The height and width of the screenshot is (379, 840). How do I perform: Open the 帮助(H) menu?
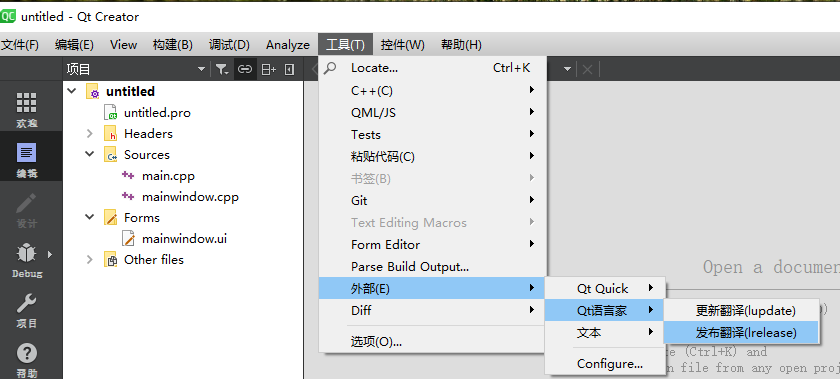coord(461,45)
